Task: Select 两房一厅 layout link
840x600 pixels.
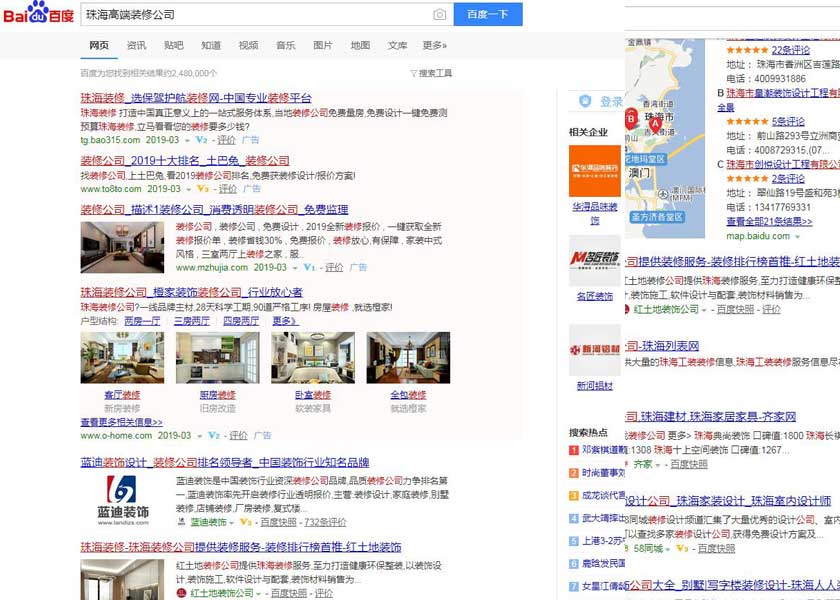Action: (x=142, y=321)
